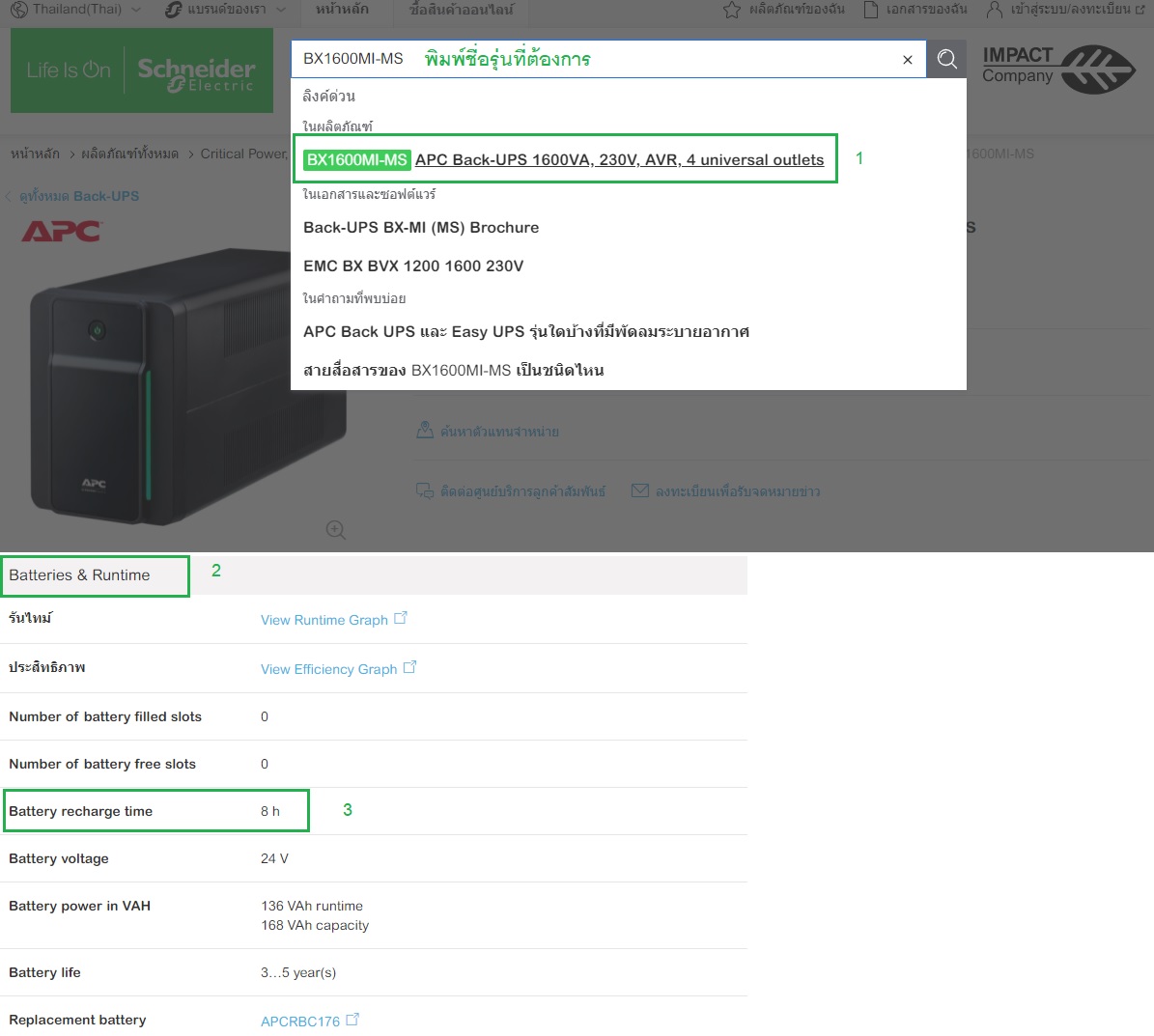Screen dimensions: 1154x1036
Task: Click the IMPACT Company logo
Action: [x=1058, y=70]
